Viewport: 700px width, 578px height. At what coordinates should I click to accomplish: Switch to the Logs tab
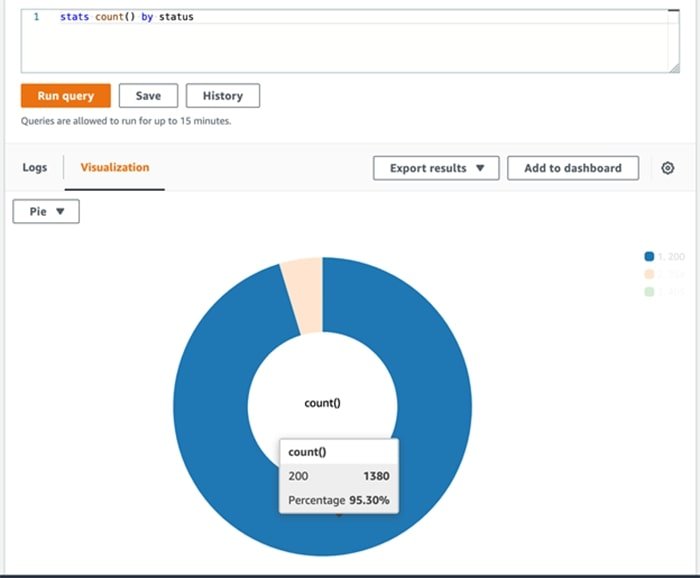[35, 167]
